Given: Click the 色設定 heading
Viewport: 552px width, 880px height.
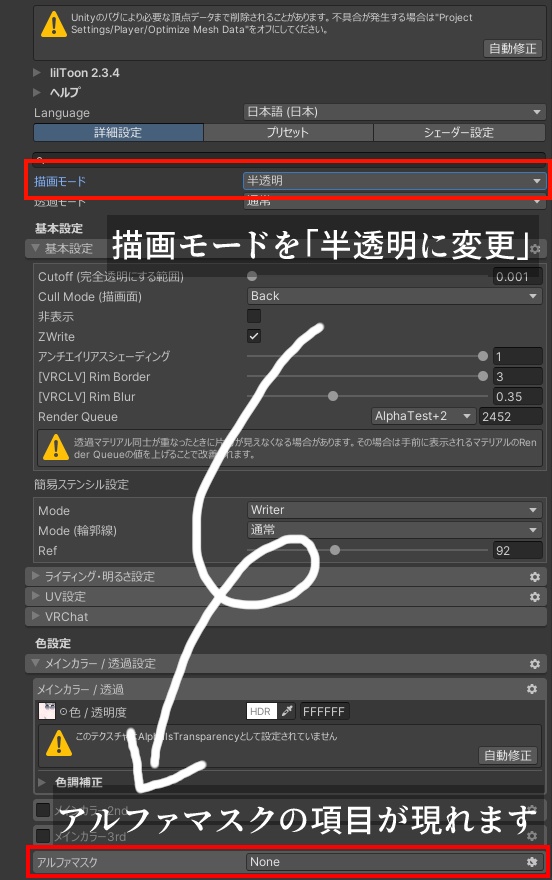Looking at the screenshot, I should click(x=53, y=643).
